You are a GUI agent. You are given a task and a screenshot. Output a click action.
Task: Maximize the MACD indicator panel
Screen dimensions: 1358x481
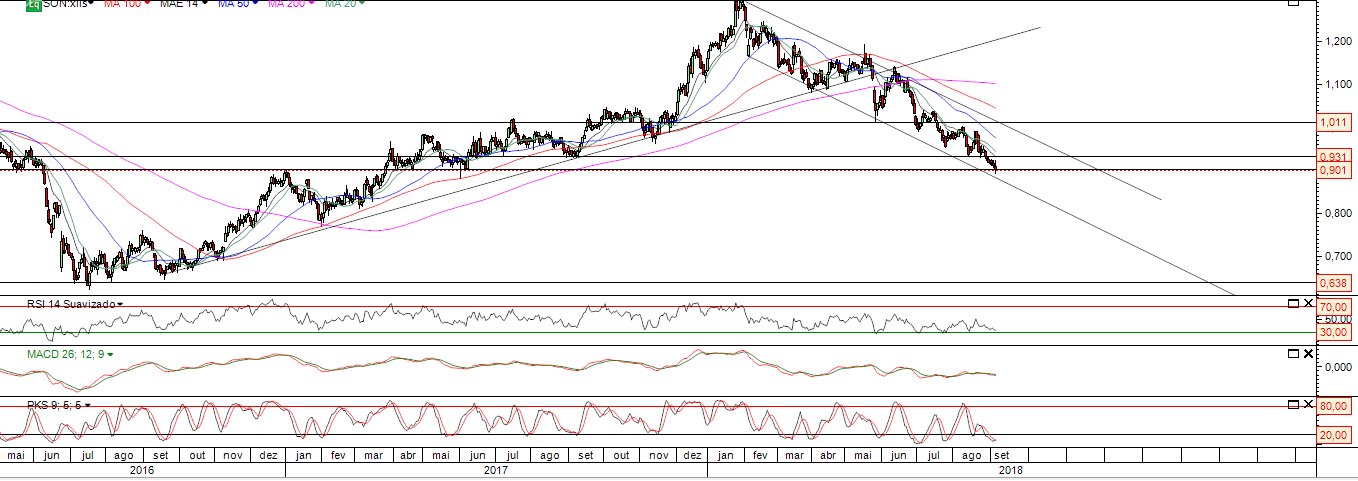pyautogui.click(x=1293, y=354)
